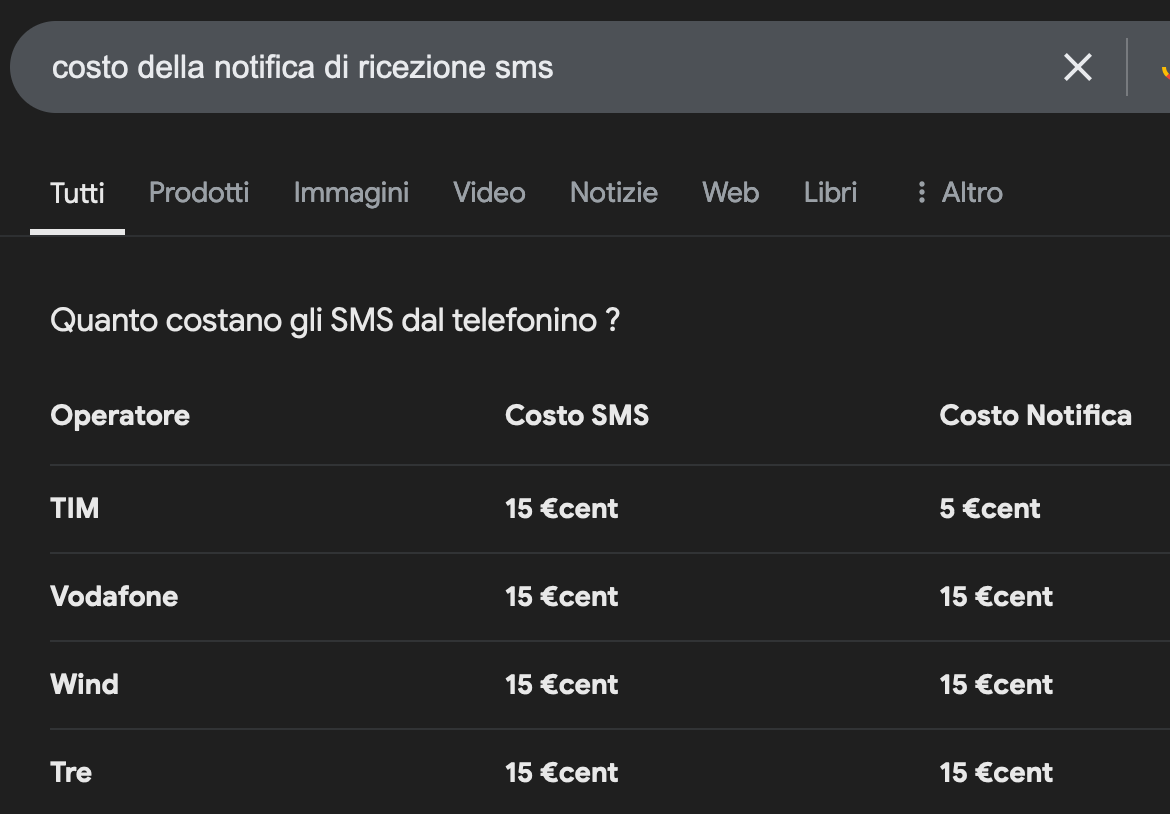This screenshot has width=1170, height=814.
Task: Select the Vodafone operator cell
Action: pos(114,596)
